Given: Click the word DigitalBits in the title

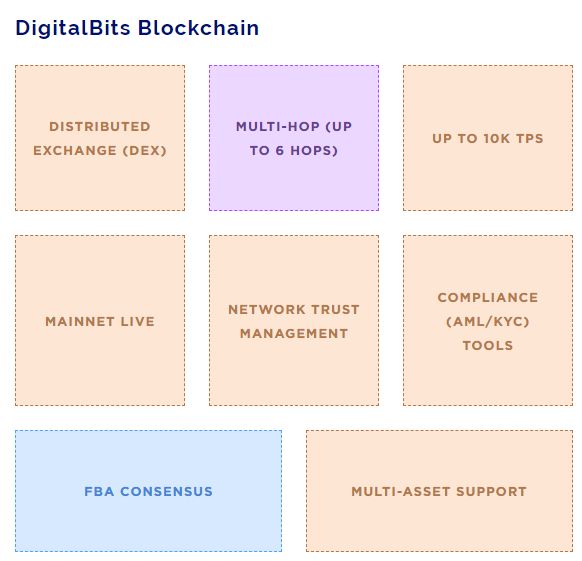Looking at the screenshot, I should 73,28.
